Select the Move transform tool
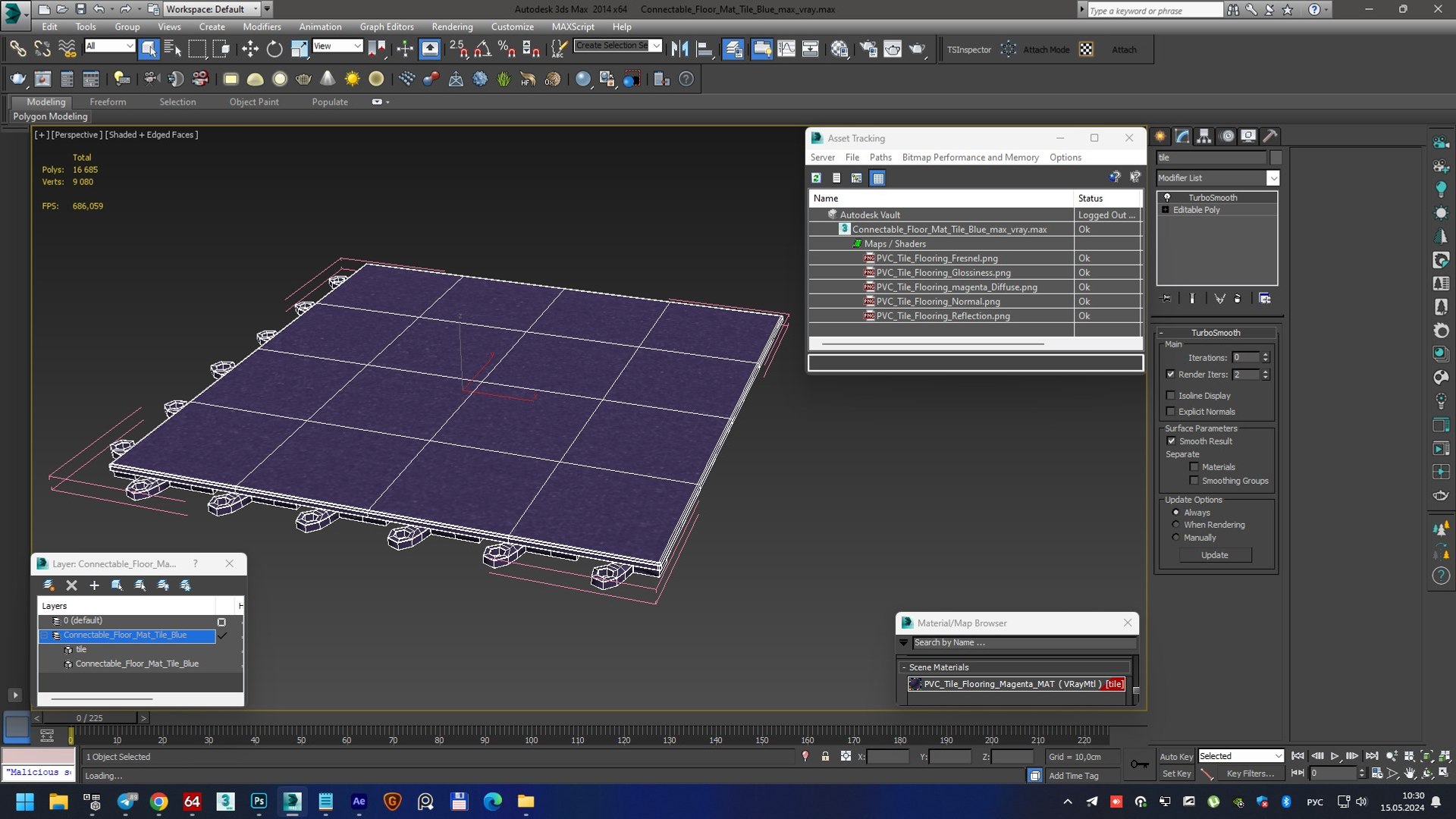 pyautogui.click(x=249, y=49)
